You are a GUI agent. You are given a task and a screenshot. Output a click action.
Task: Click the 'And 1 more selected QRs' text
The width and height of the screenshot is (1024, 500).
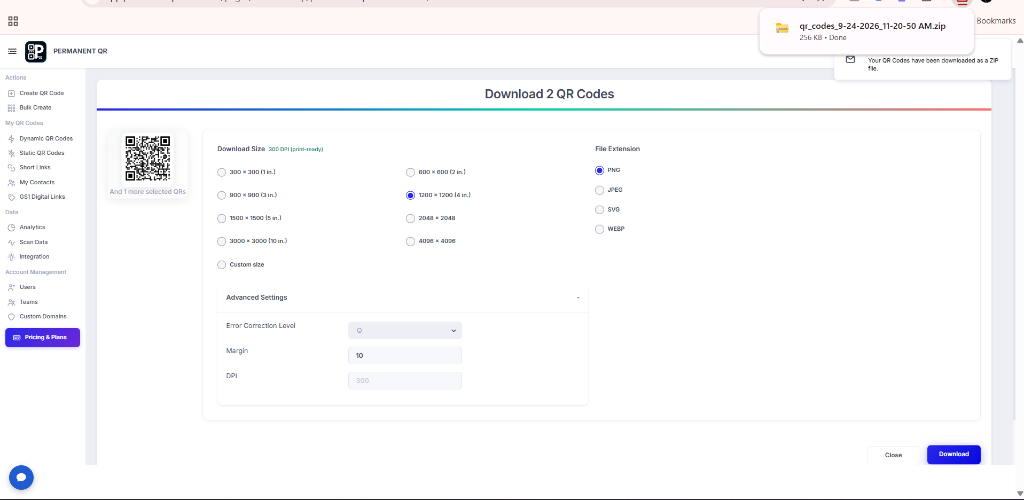(148, 192)
